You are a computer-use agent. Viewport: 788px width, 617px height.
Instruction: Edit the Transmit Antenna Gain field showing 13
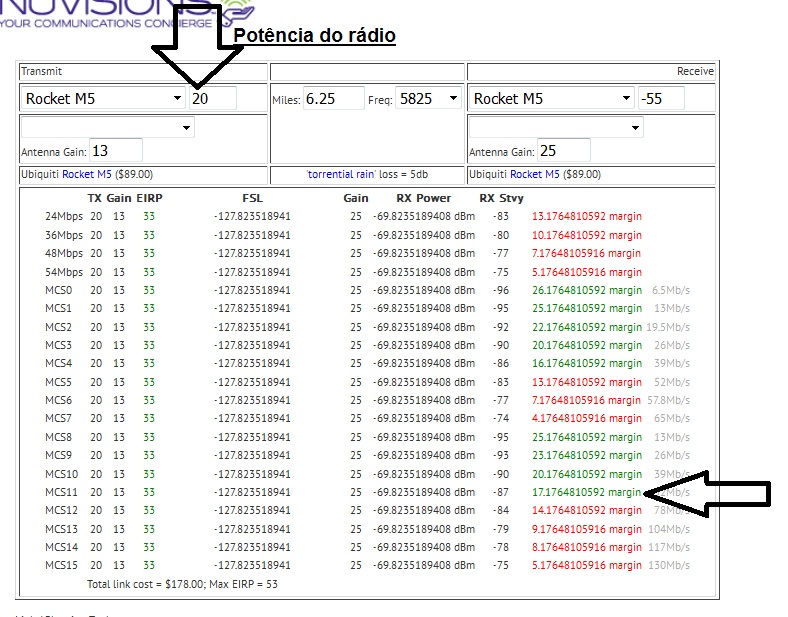pos(116,151)
